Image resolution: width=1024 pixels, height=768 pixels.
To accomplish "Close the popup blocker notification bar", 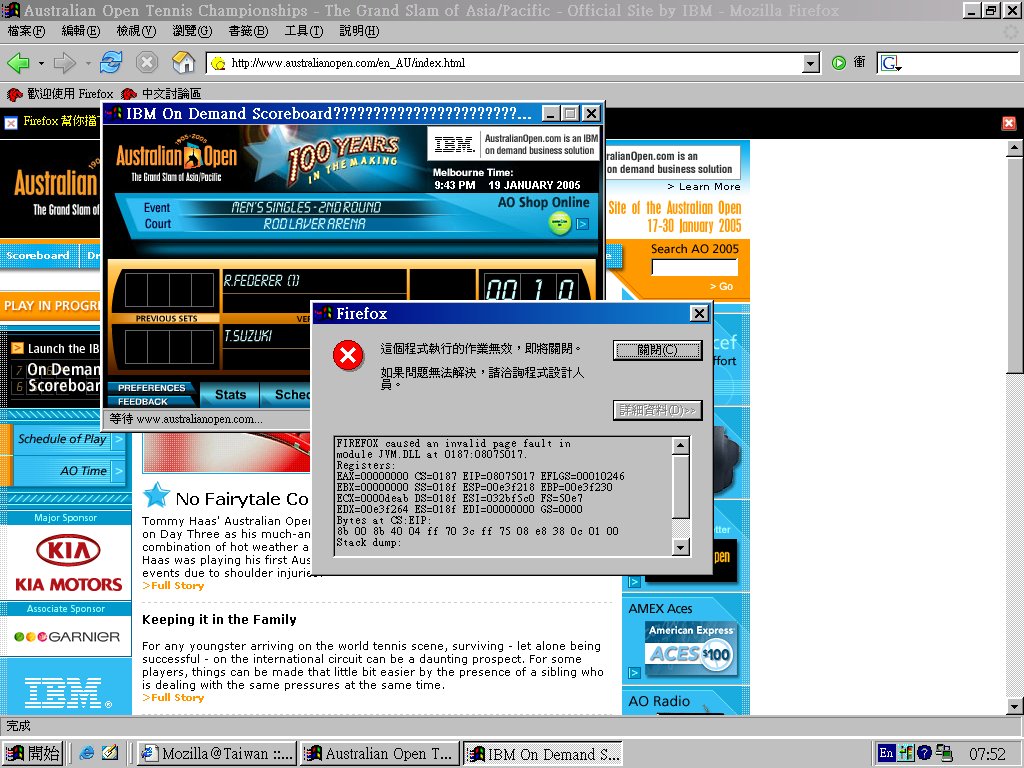I will tap(1008, 123).
